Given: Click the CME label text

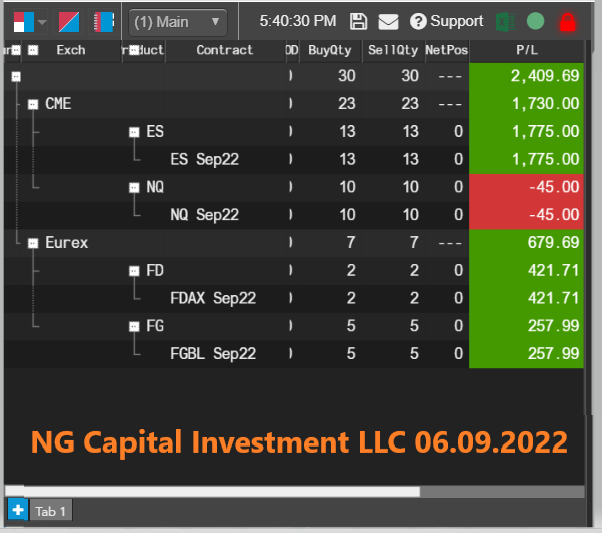Looking at the screenshot, I should (58, 104).
